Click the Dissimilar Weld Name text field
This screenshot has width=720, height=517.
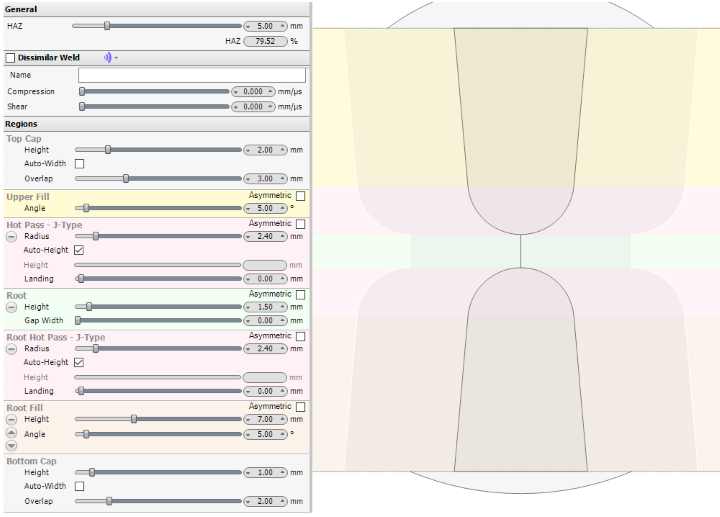coord(192,75)
